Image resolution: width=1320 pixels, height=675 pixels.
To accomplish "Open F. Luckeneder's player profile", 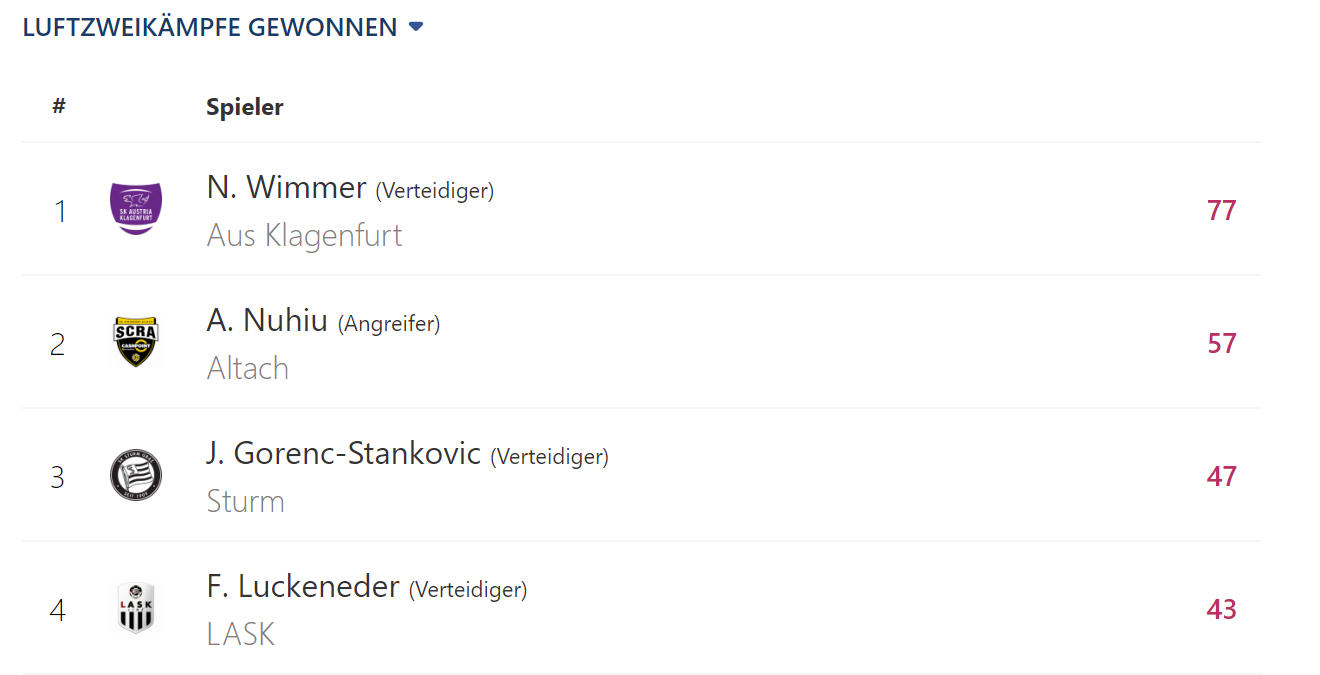I will click(303, 586).
